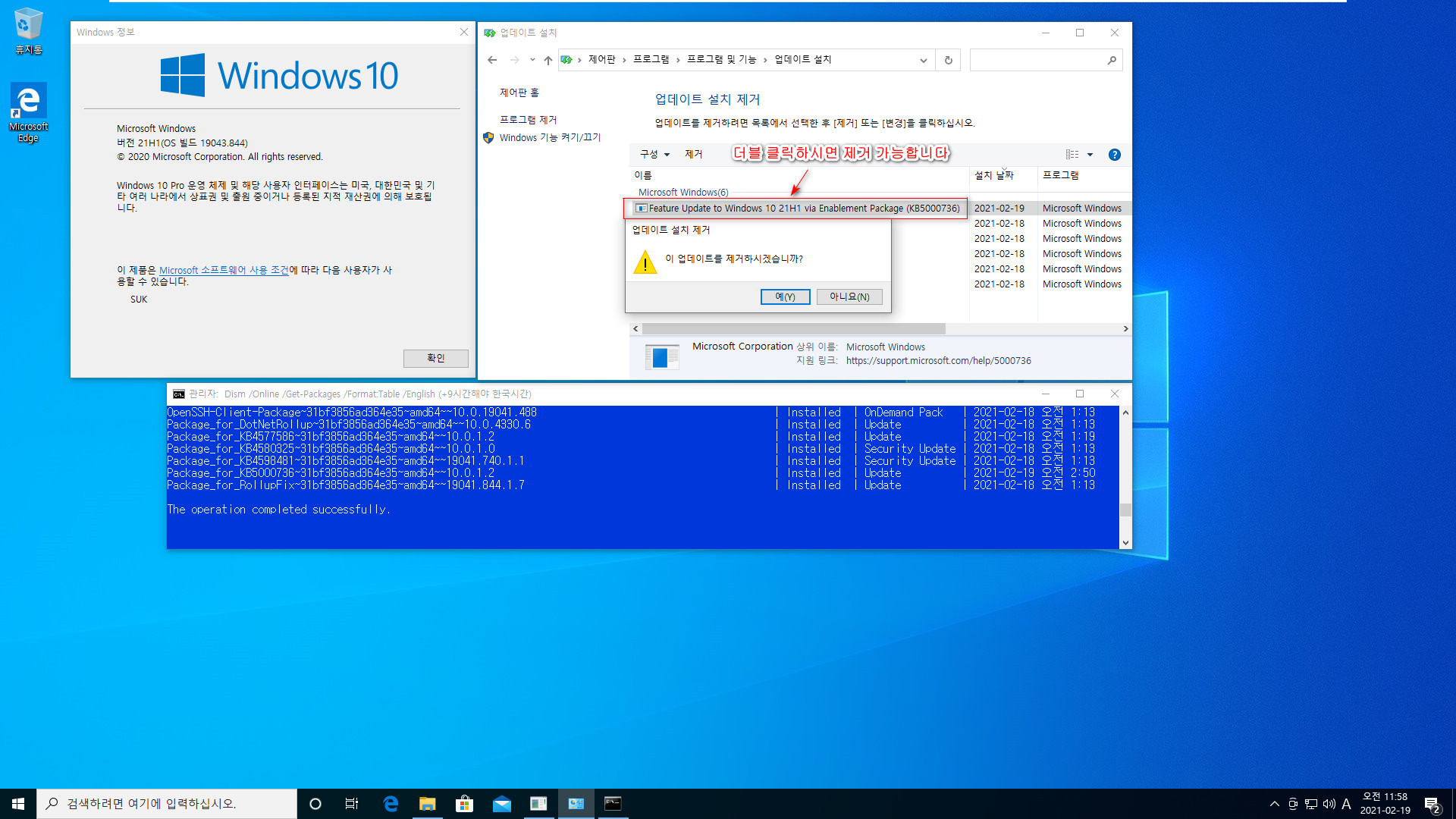This screenshot has width=1456, height=819.
Task: Click the network tray icon
Action: [x=1310, y=804]
